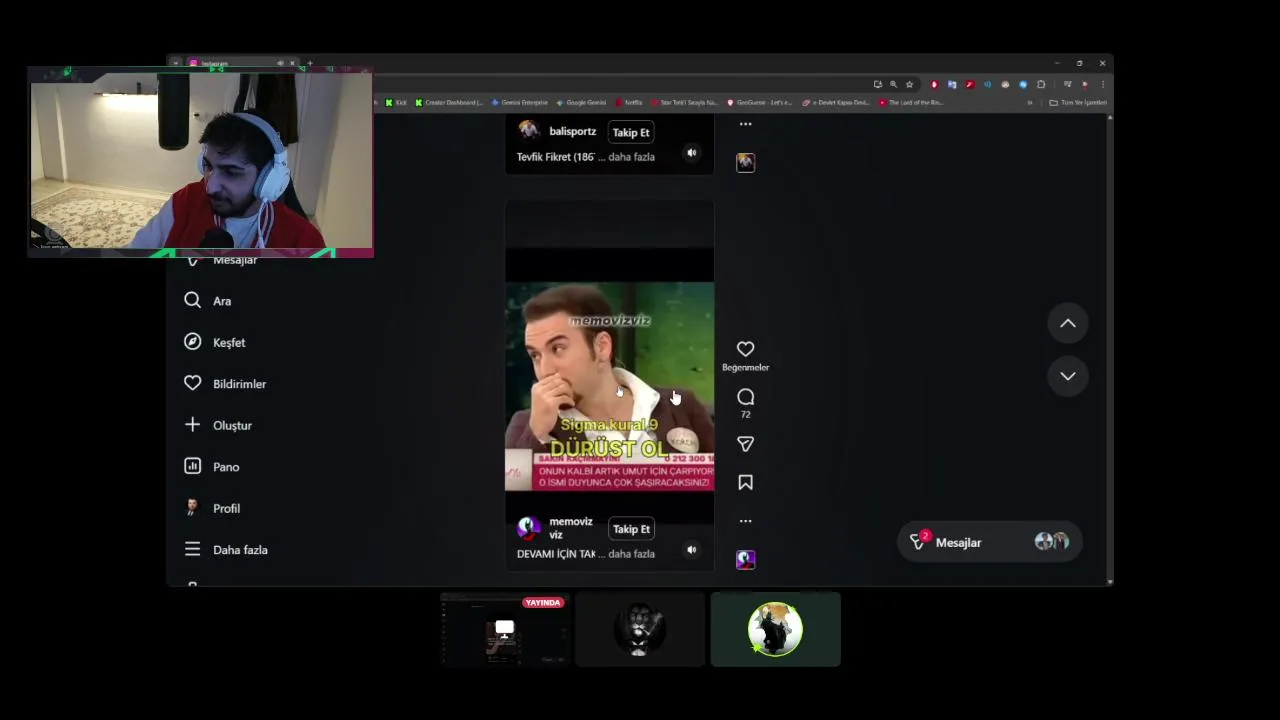Select the YAYINDA screen share tile

(x=505, y=629)
